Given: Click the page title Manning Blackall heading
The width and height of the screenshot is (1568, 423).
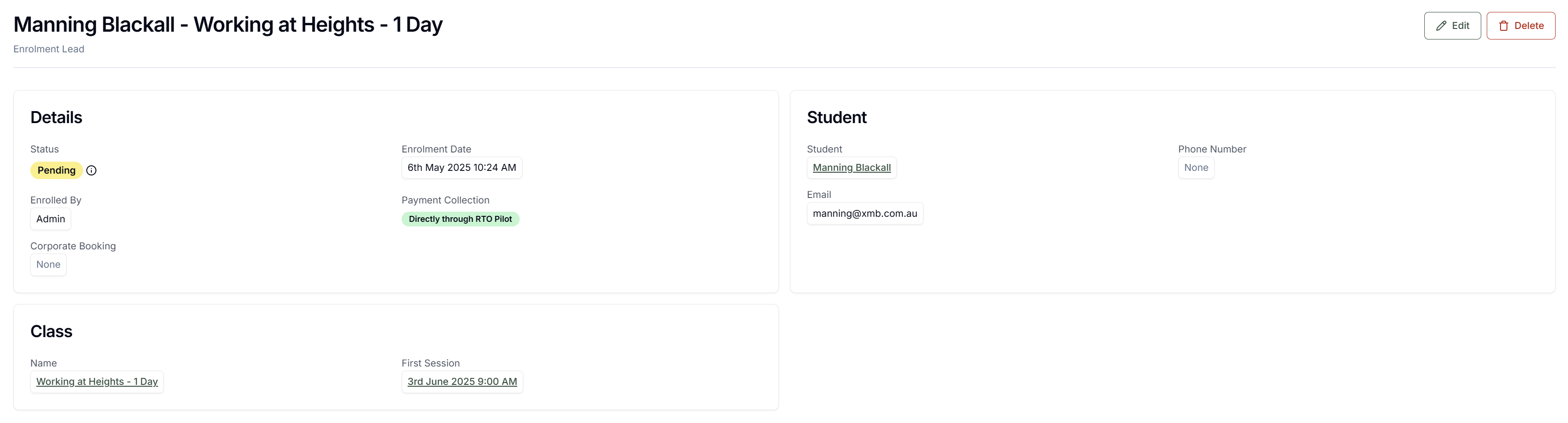Looking at the screenshot, I should [x=228, y=24].
